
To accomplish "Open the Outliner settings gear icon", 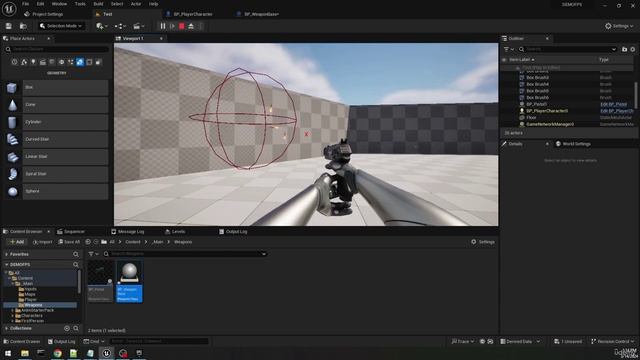I will 633,49.
